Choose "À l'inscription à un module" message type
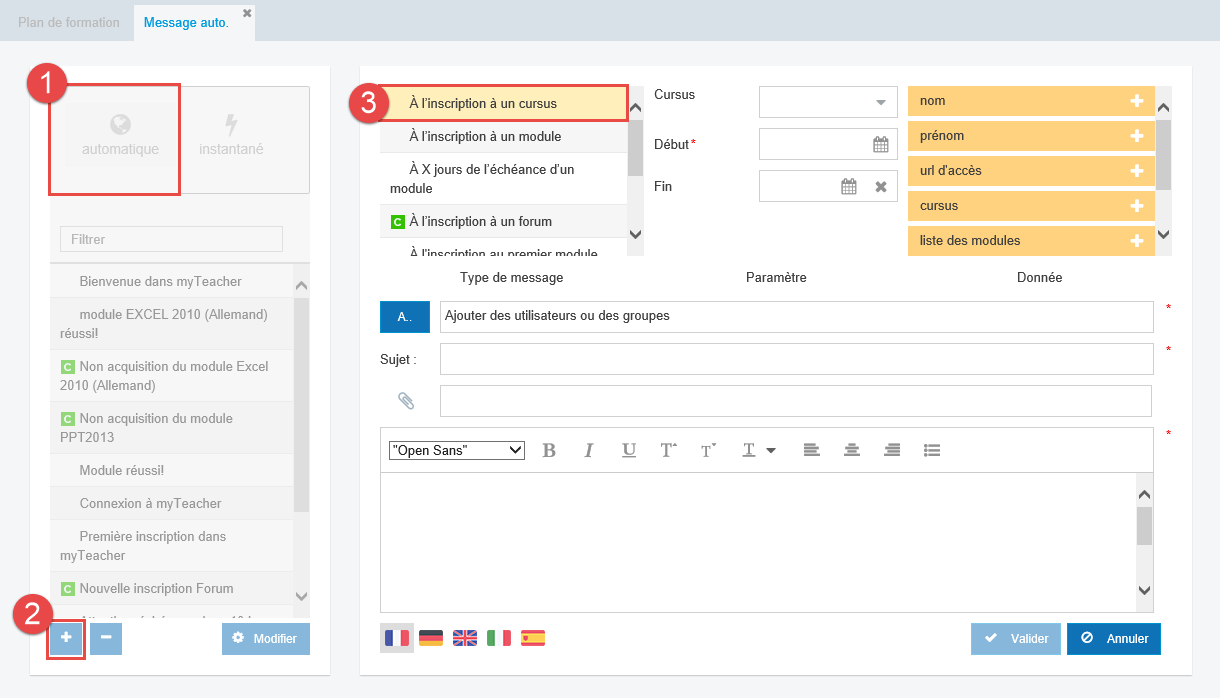Image resolution: width=1220 pixels, height=698 pixels. [x=485, y=137]
